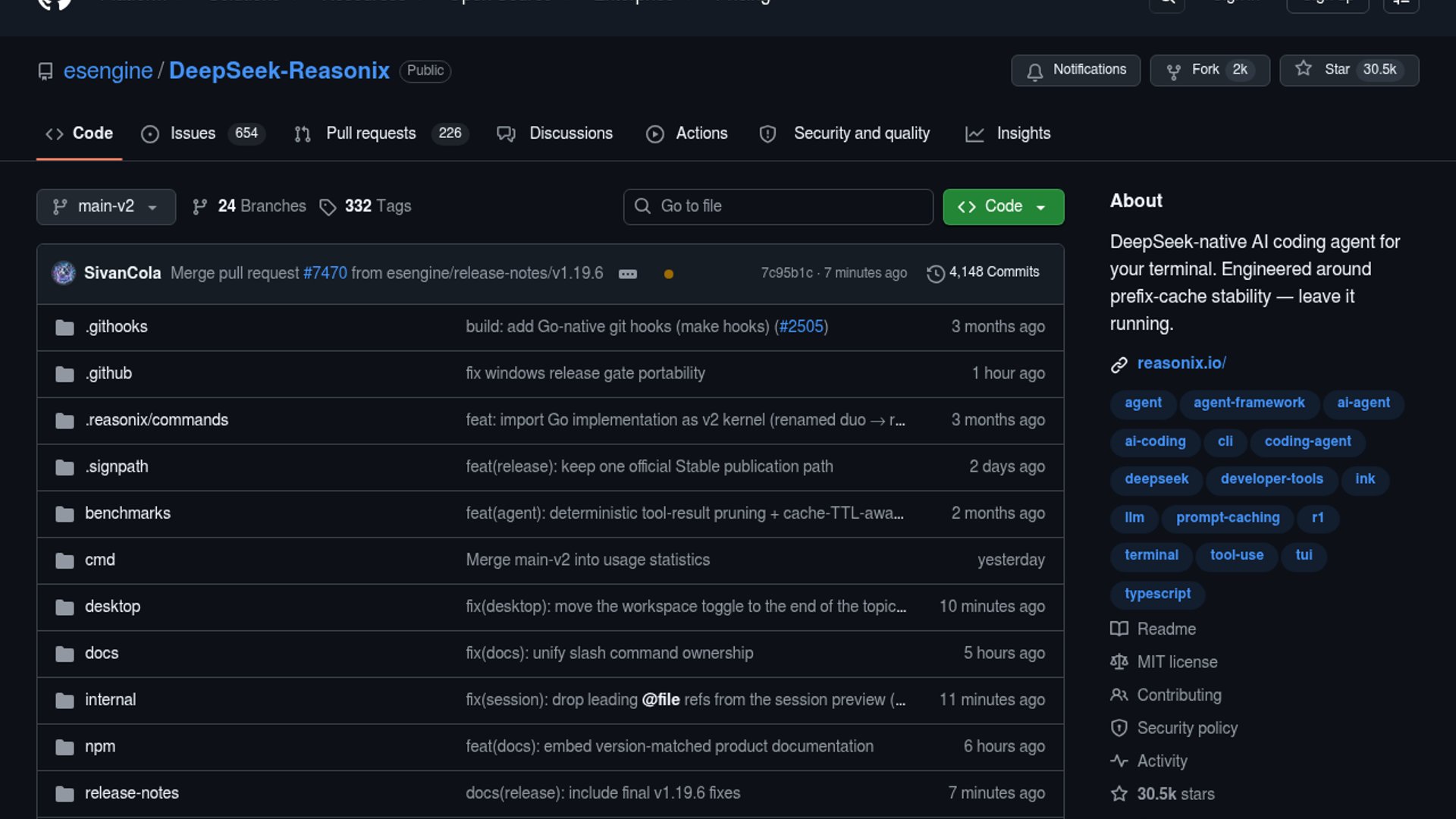Click the release-notes folder icon
The height and width of the screenshot is (819, 1456).
click(64, 794)
